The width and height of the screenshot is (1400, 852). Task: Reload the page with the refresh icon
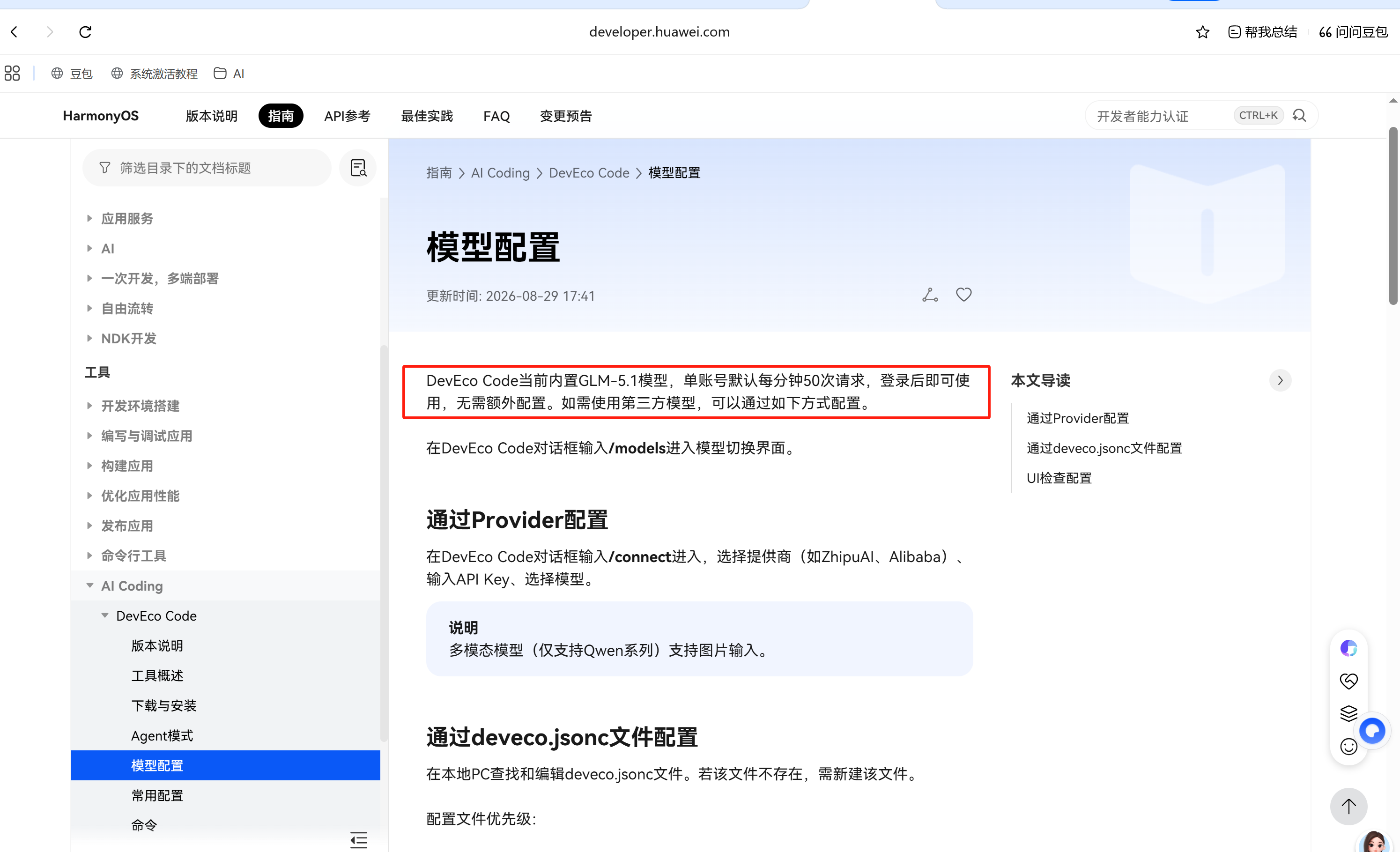pyautogui.click(x=85, y=32)
